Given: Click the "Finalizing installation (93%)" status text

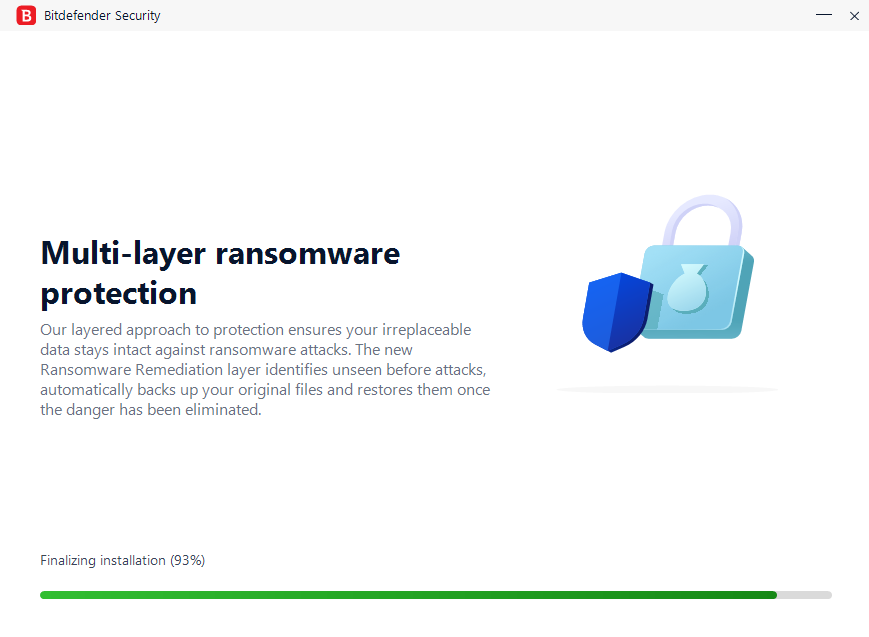Looking at the screenshot, I should click(122, 560).
